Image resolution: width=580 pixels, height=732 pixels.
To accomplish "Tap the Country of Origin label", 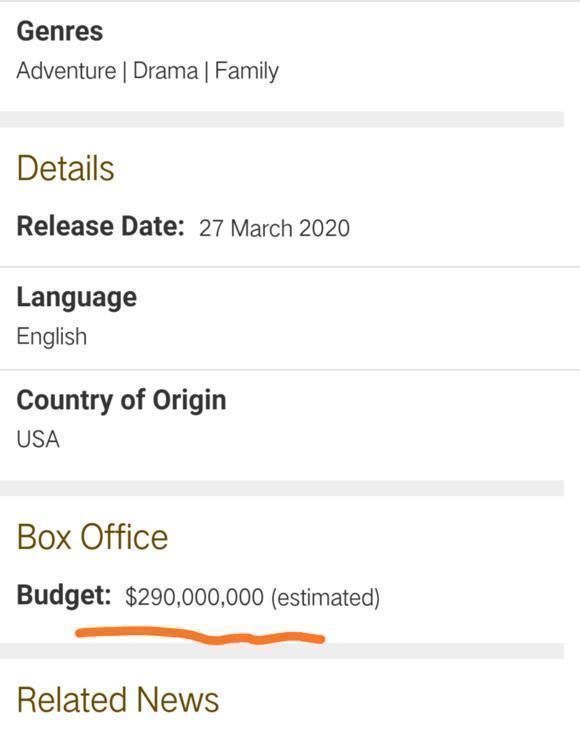I will click(121, 401).
